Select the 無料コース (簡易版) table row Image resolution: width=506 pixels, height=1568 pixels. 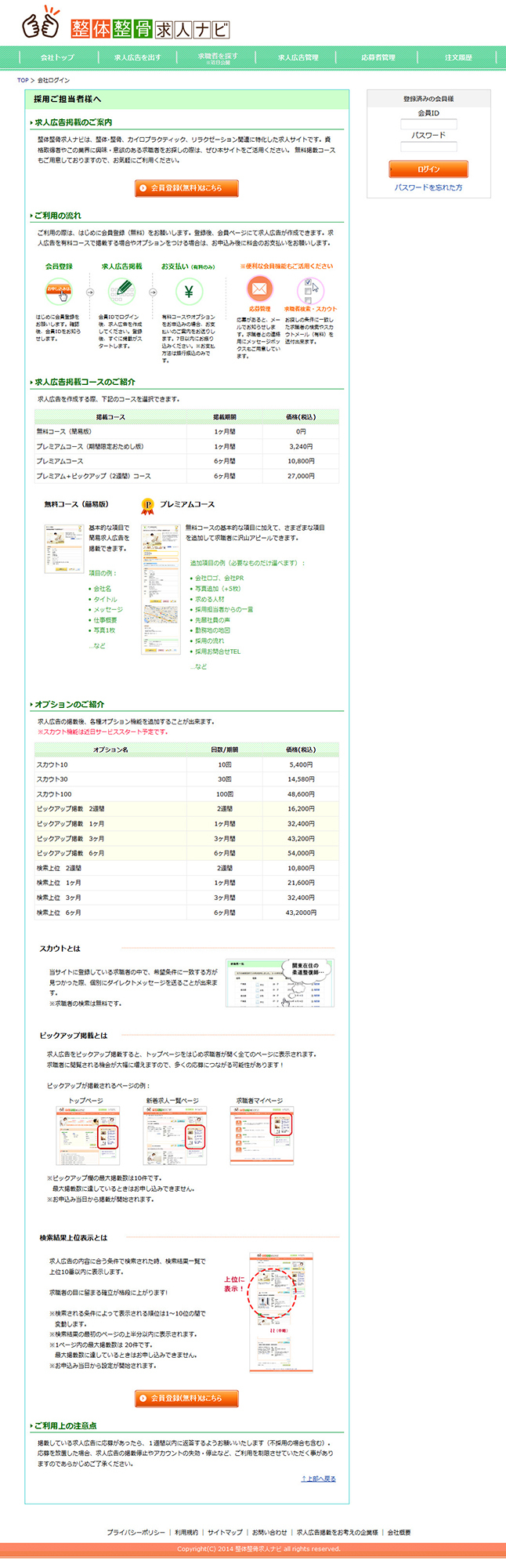186,432
